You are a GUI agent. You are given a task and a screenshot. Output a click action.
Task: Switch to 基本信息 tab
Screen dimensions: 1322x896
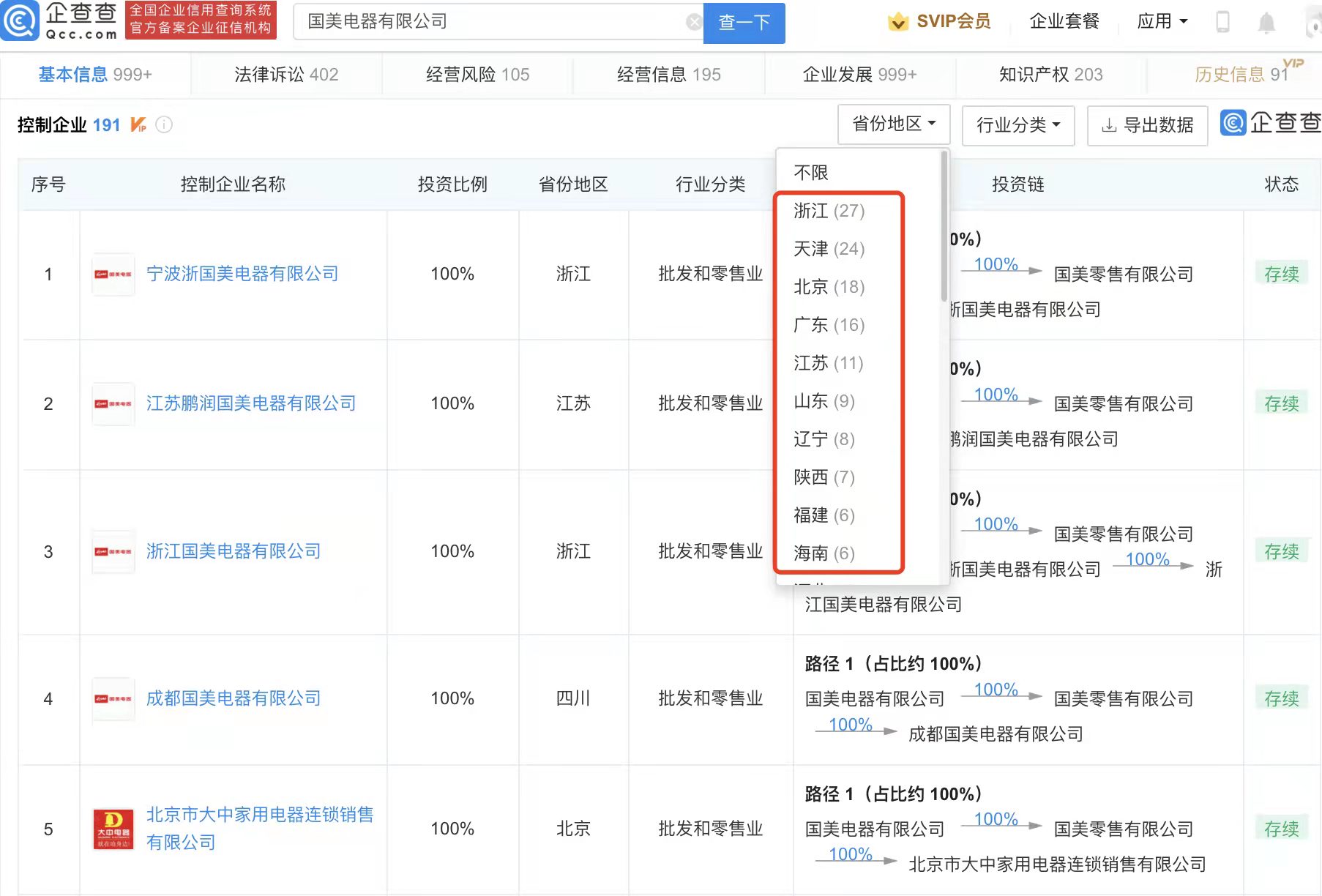(x=95, y=75)
